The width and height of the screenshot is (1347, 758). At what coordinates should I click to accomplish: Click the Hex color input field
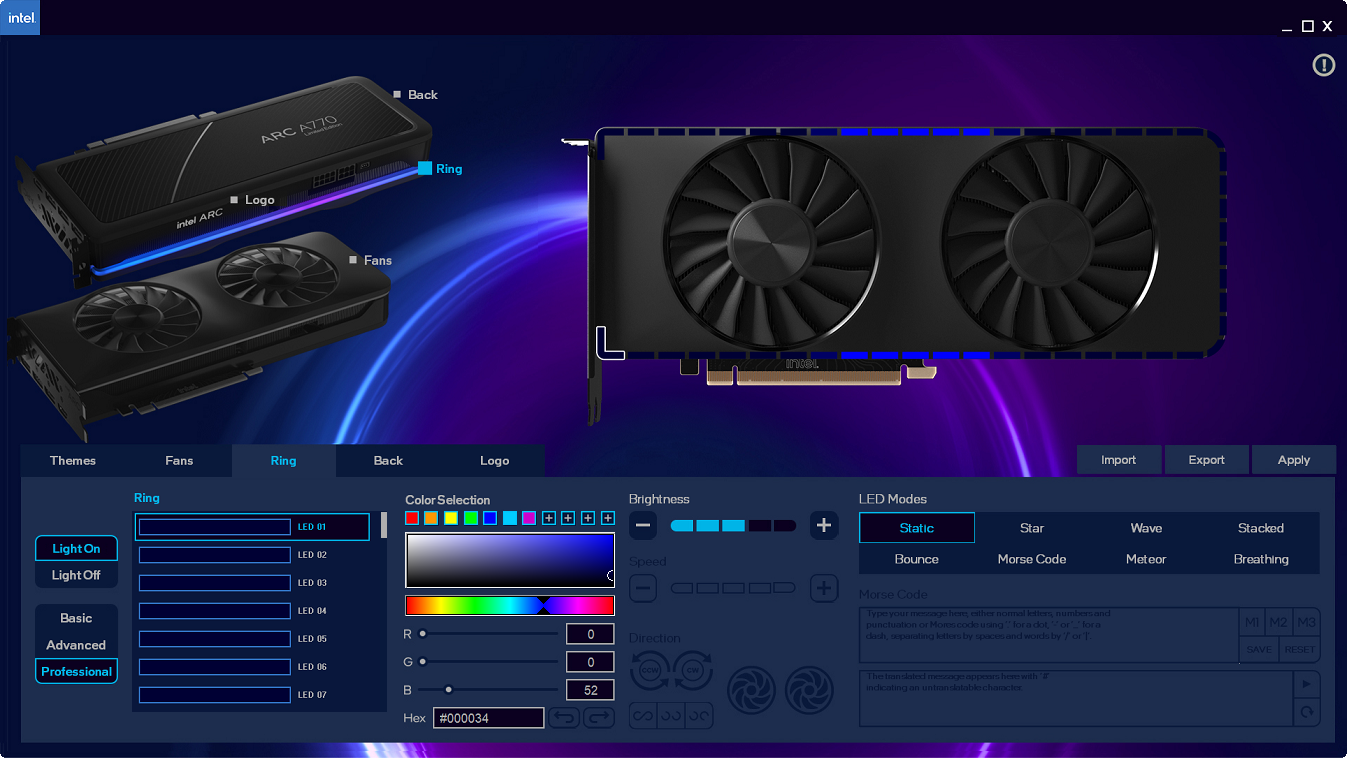coord(489,718)
